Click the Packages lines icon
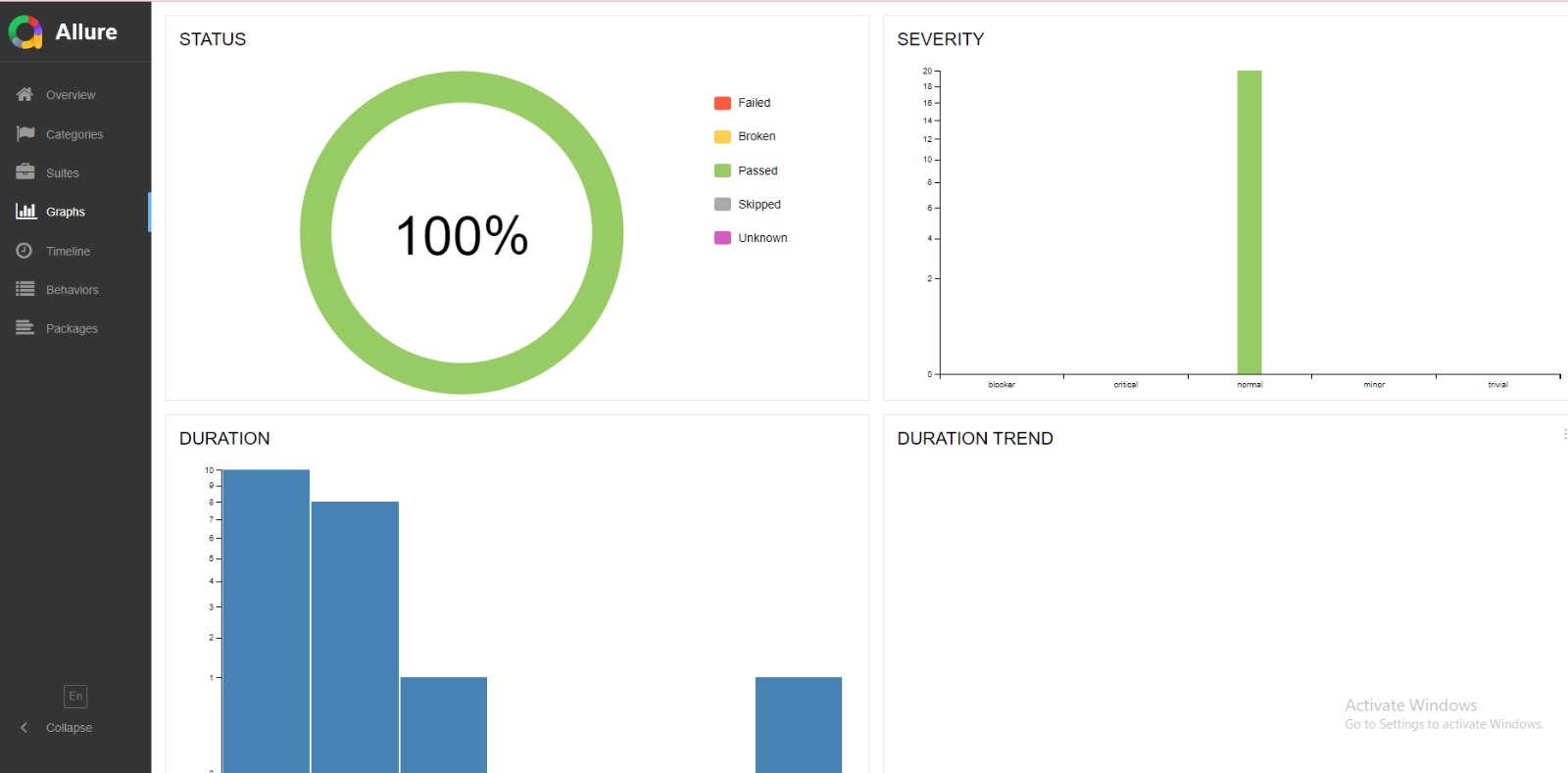Viewport: 1568px width, 773px height. 24,328
